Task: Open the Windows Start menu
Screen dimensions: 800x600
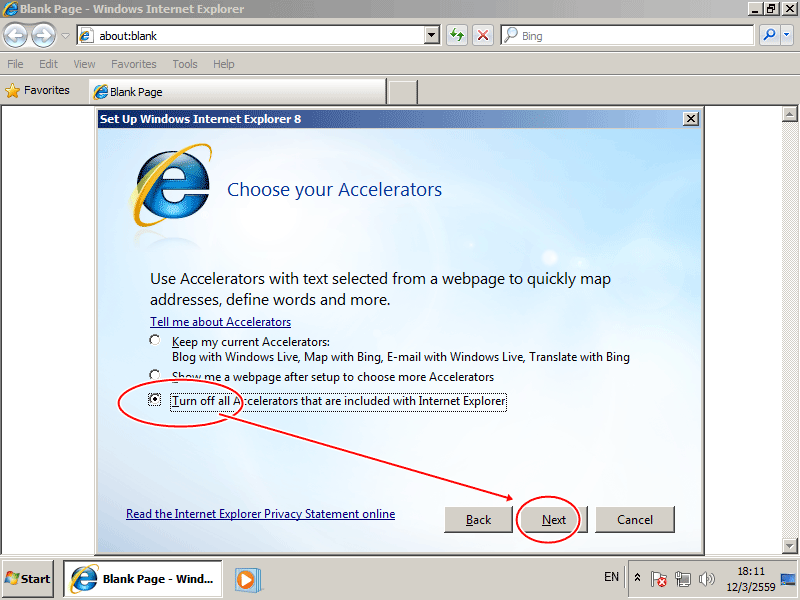Action: click(28, 579)
